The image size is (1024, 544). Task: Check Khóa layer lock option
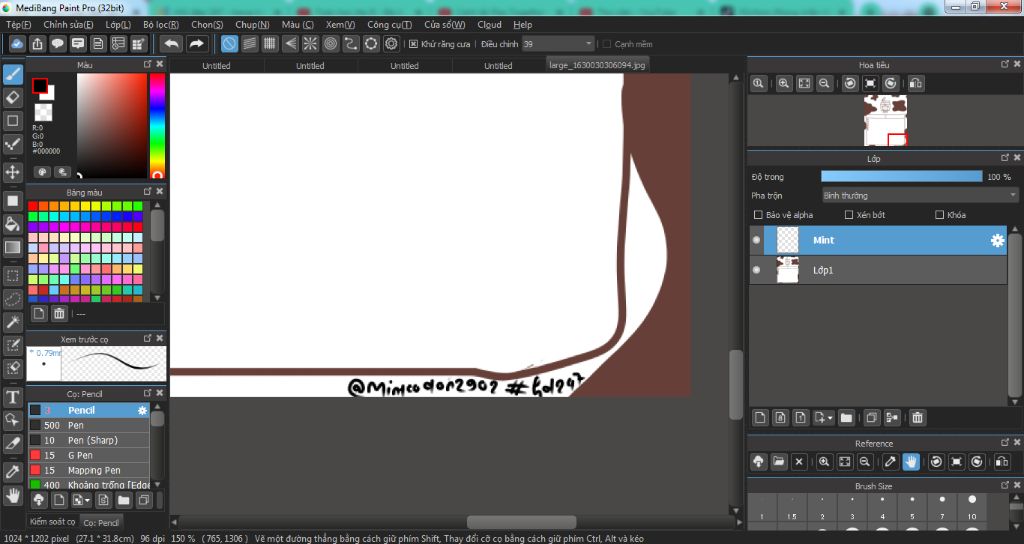pos(940,214)
